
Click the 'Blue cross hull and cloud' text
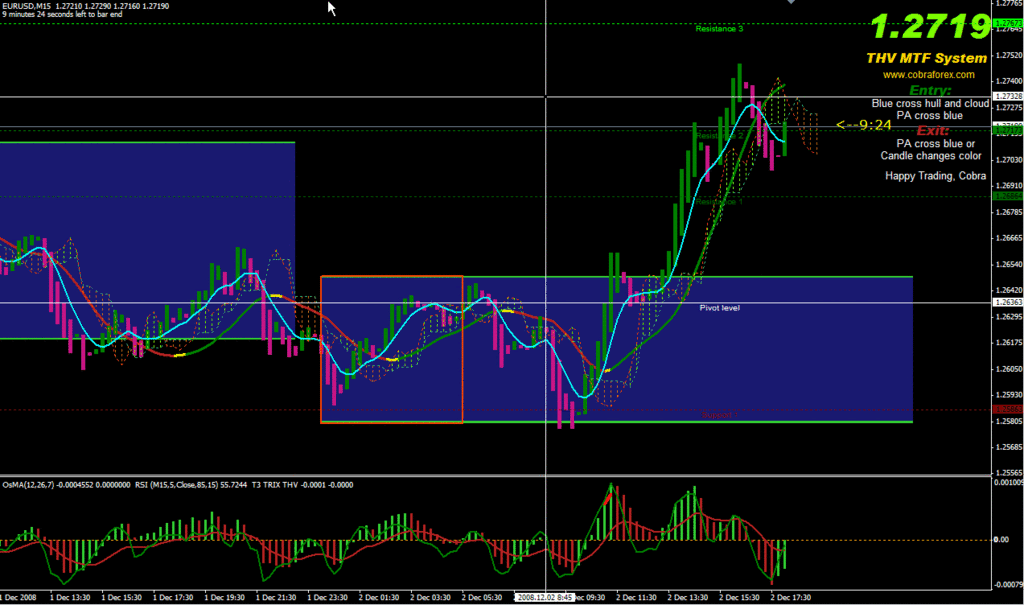pyautogui.click(x=930, y=103)
